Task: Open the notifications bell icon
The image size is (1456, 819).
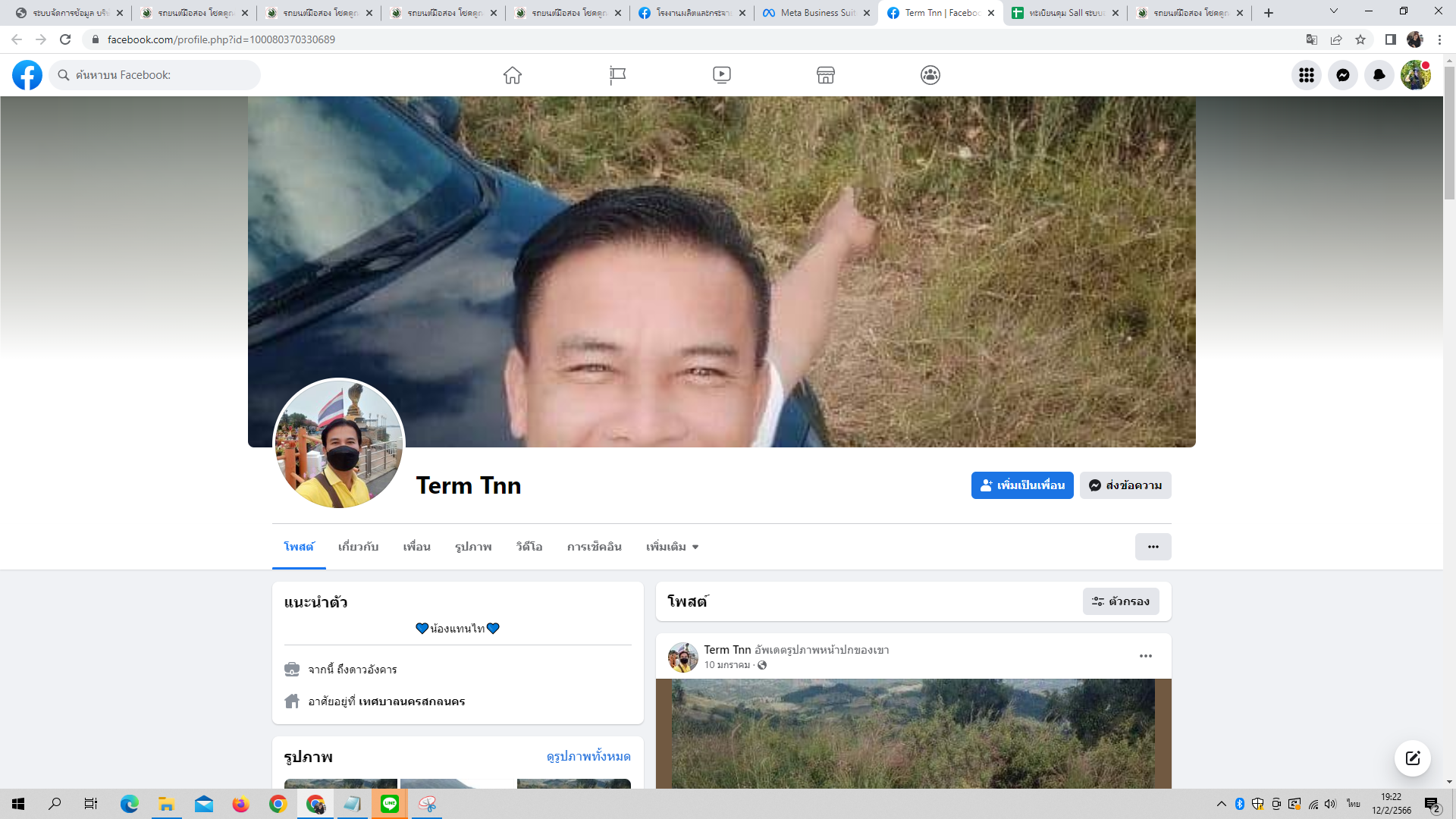Action: pos(1379,75)
